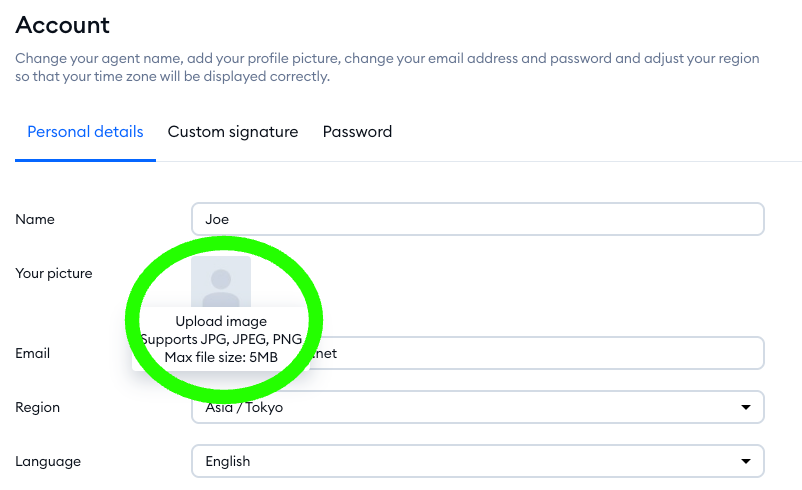Switch to the Personal details tab
Screen dimensions: 802x490
(85, 132)
